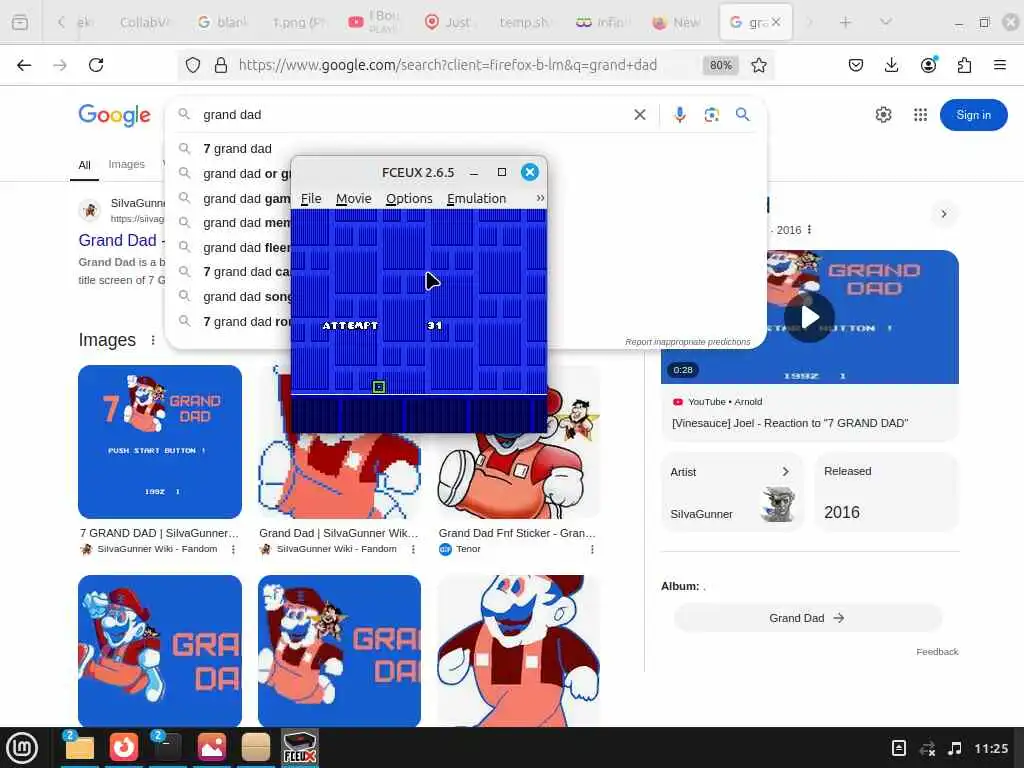
Task: Report inappropriate predictions link
Action: click(x=687, y=342)
